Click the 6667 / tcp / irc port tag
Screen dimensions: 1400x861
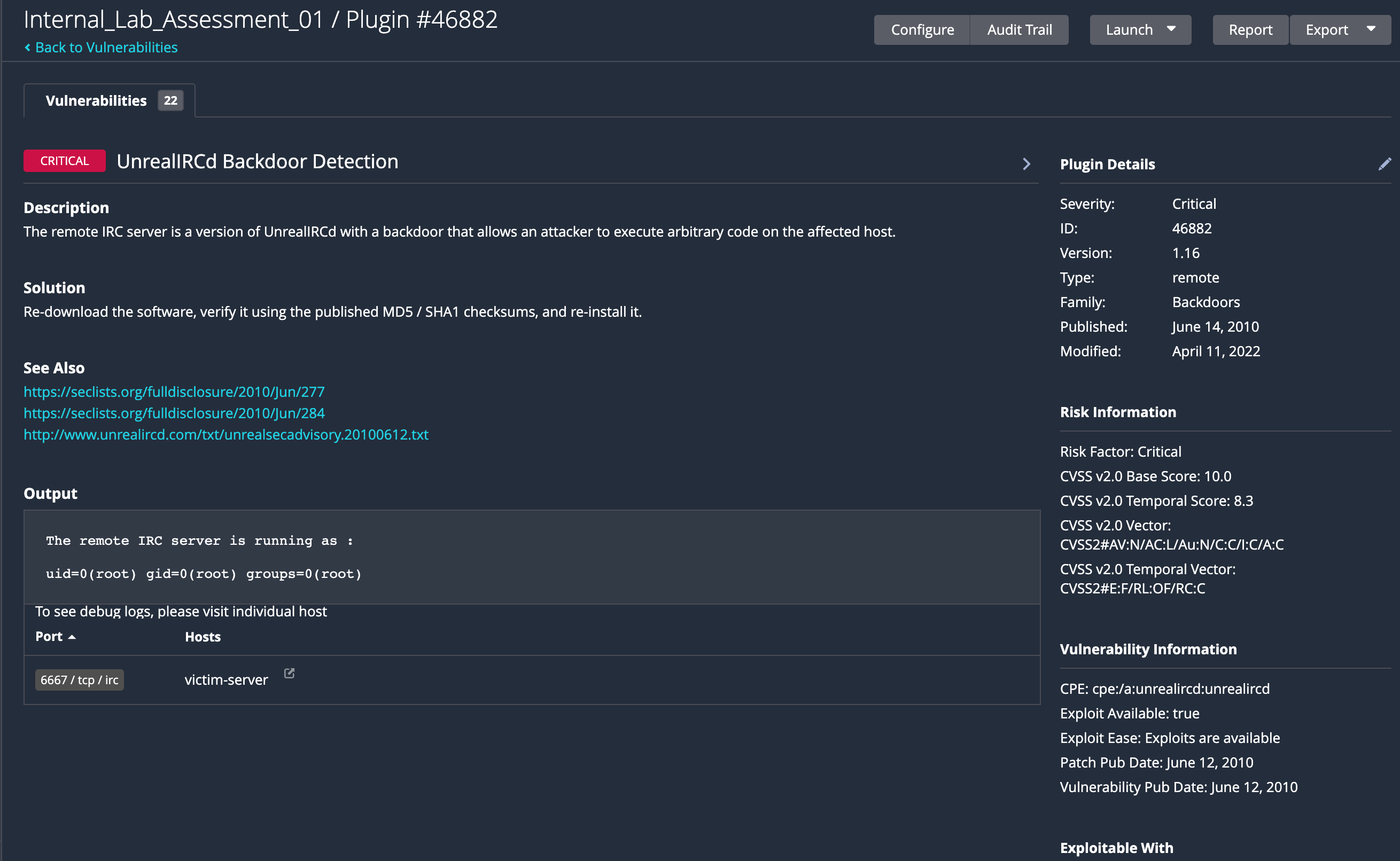click(x=79, y=680)
